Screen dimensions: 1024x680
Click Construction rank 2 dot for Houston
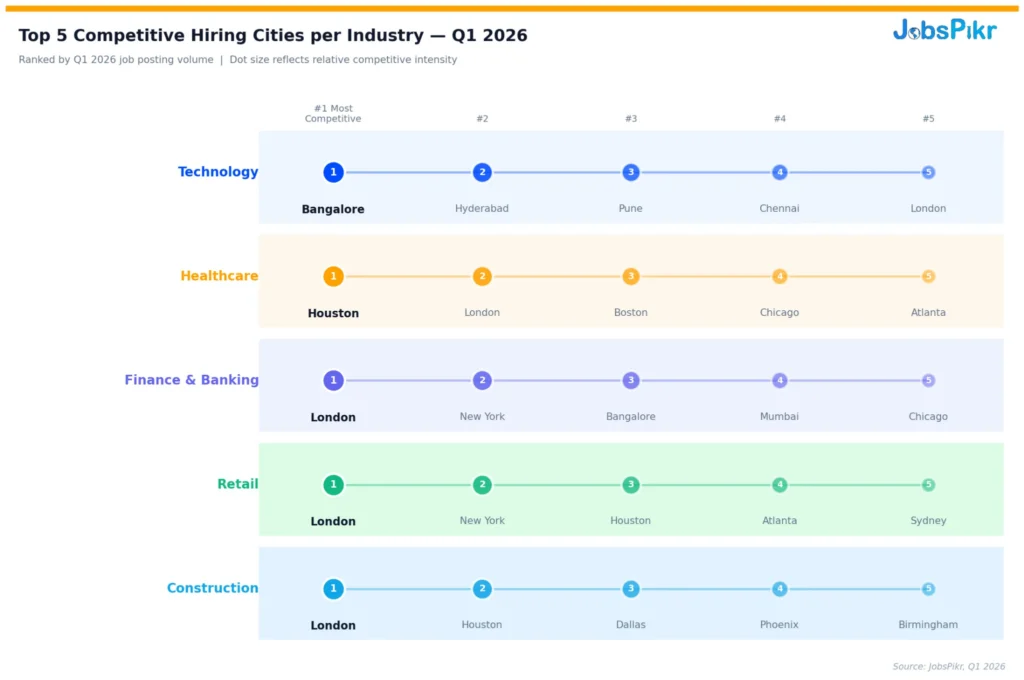tap(482, 588)
